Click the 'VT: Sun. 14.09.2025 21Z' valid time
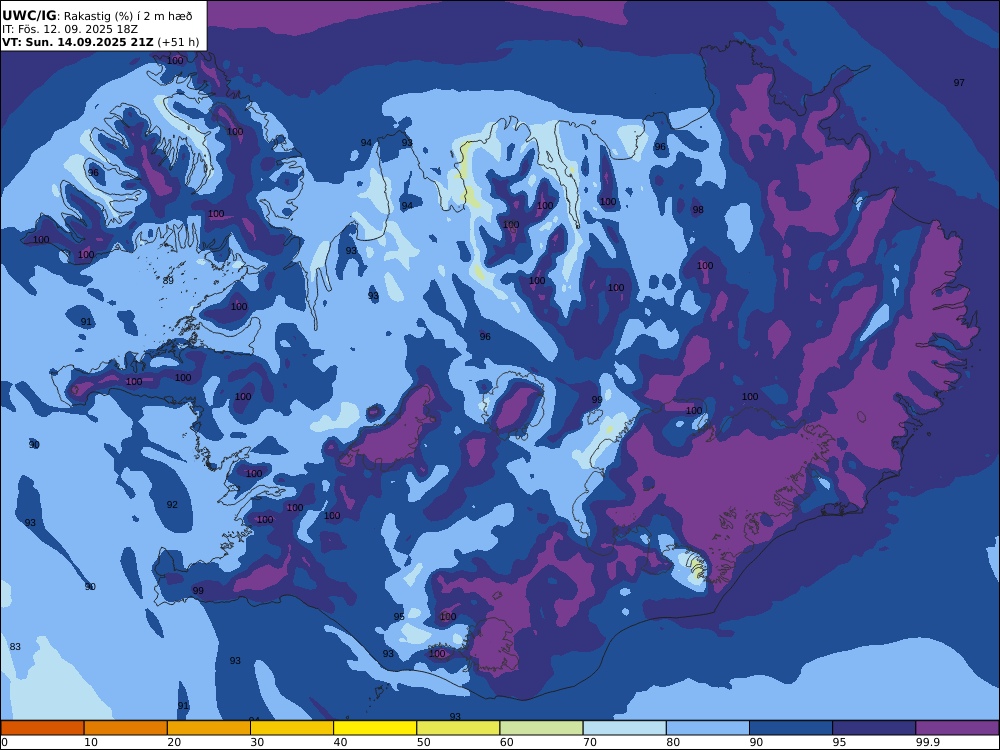 pos(78,42)
